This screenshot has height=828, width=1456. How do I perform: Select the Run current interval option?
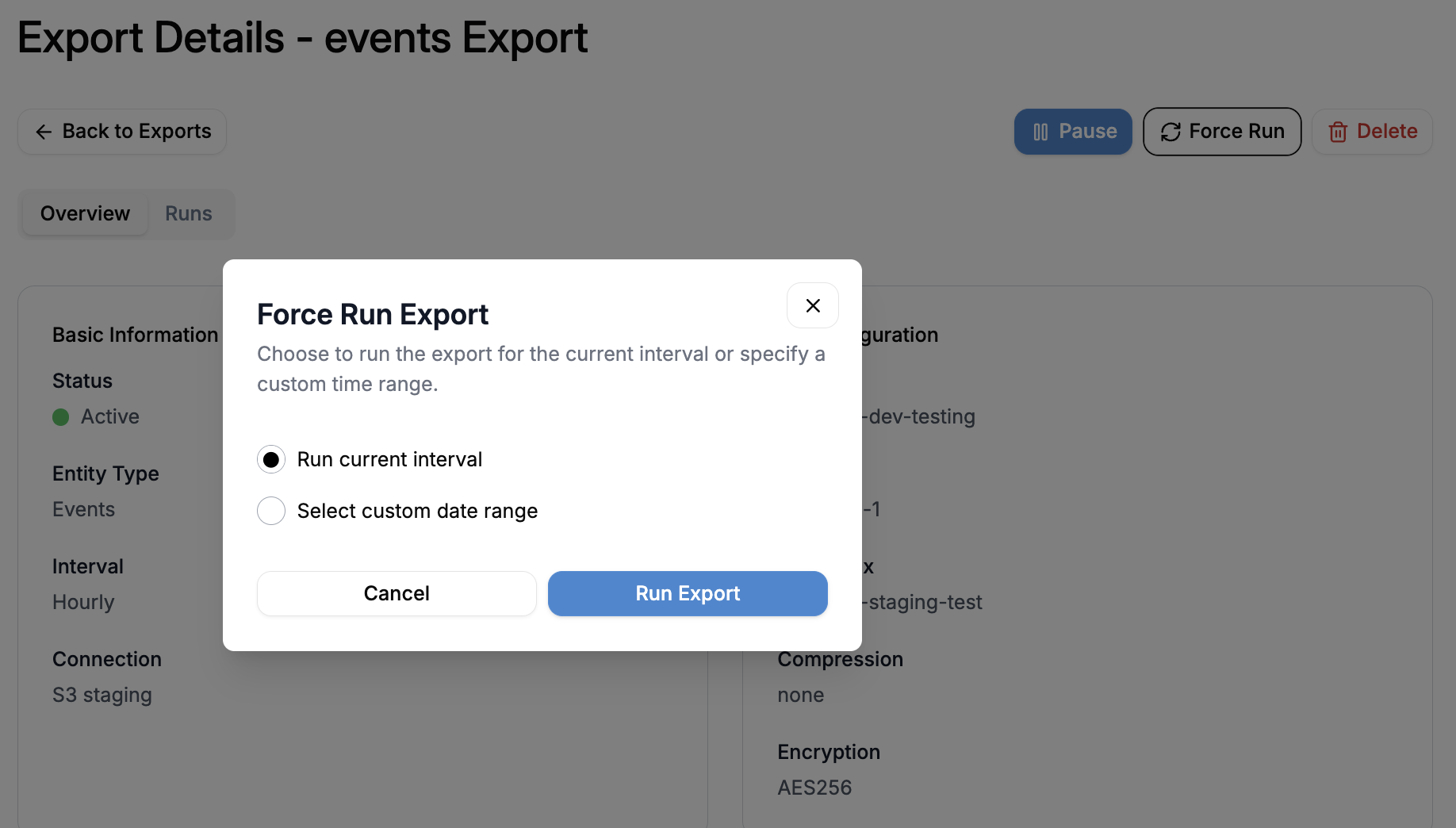pyautogui.click(x=270, y=459)
